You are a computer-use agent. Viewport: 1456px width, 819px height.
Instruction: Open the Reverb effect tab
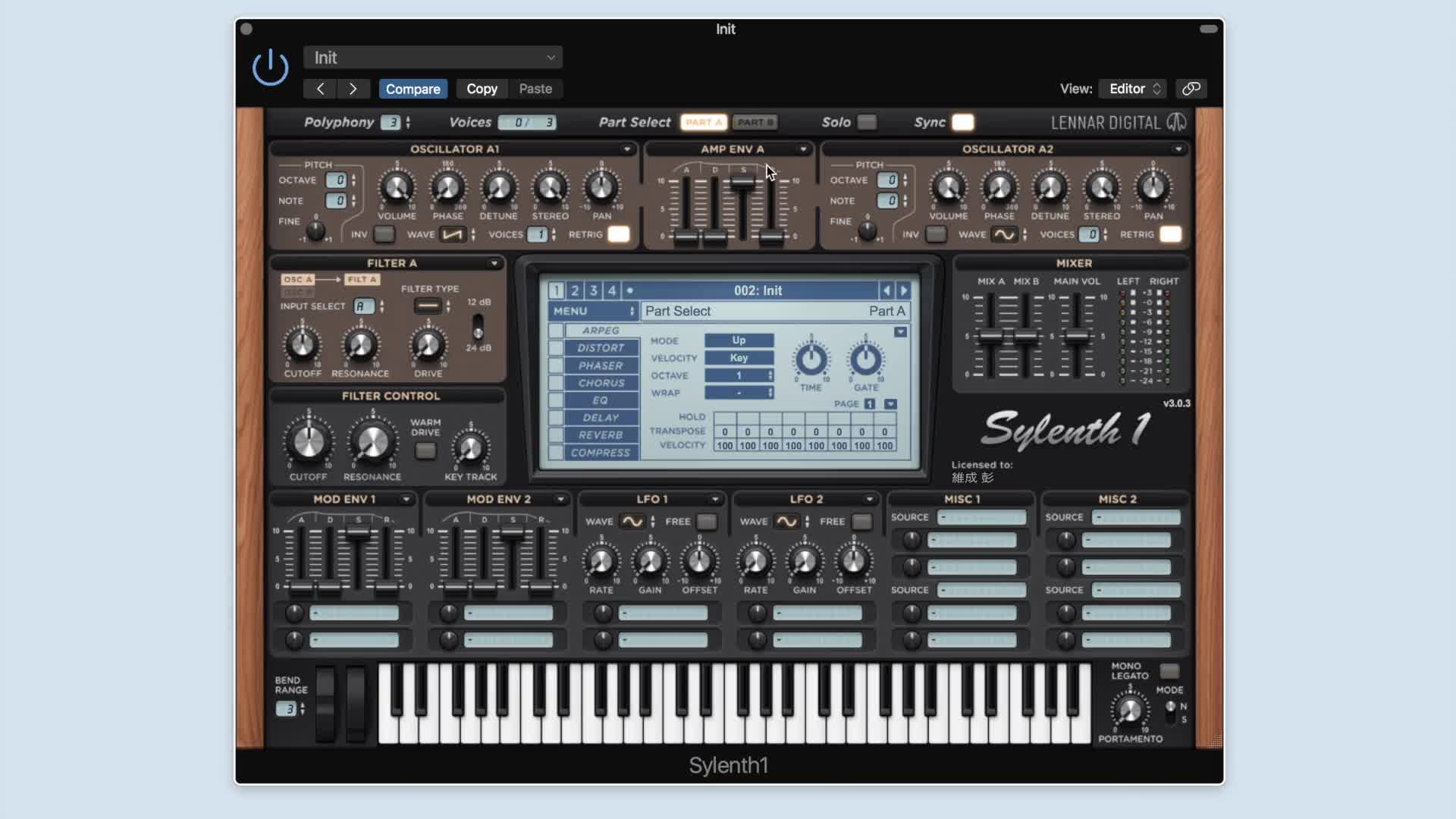[x=601, y=435]
